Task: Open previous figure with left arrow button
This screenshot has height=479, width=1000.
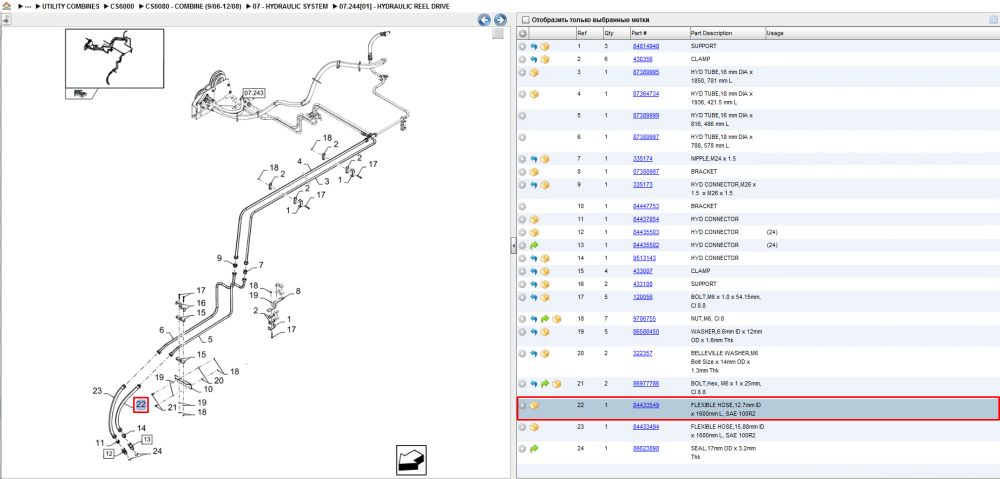Action: 485,20
